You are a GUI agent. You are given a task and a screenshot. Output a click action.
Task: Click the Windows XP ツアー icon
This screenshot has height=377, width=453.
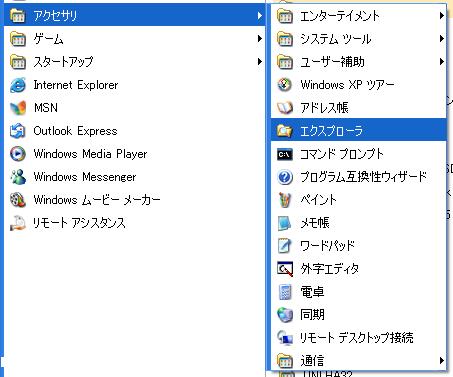point(285,85)
